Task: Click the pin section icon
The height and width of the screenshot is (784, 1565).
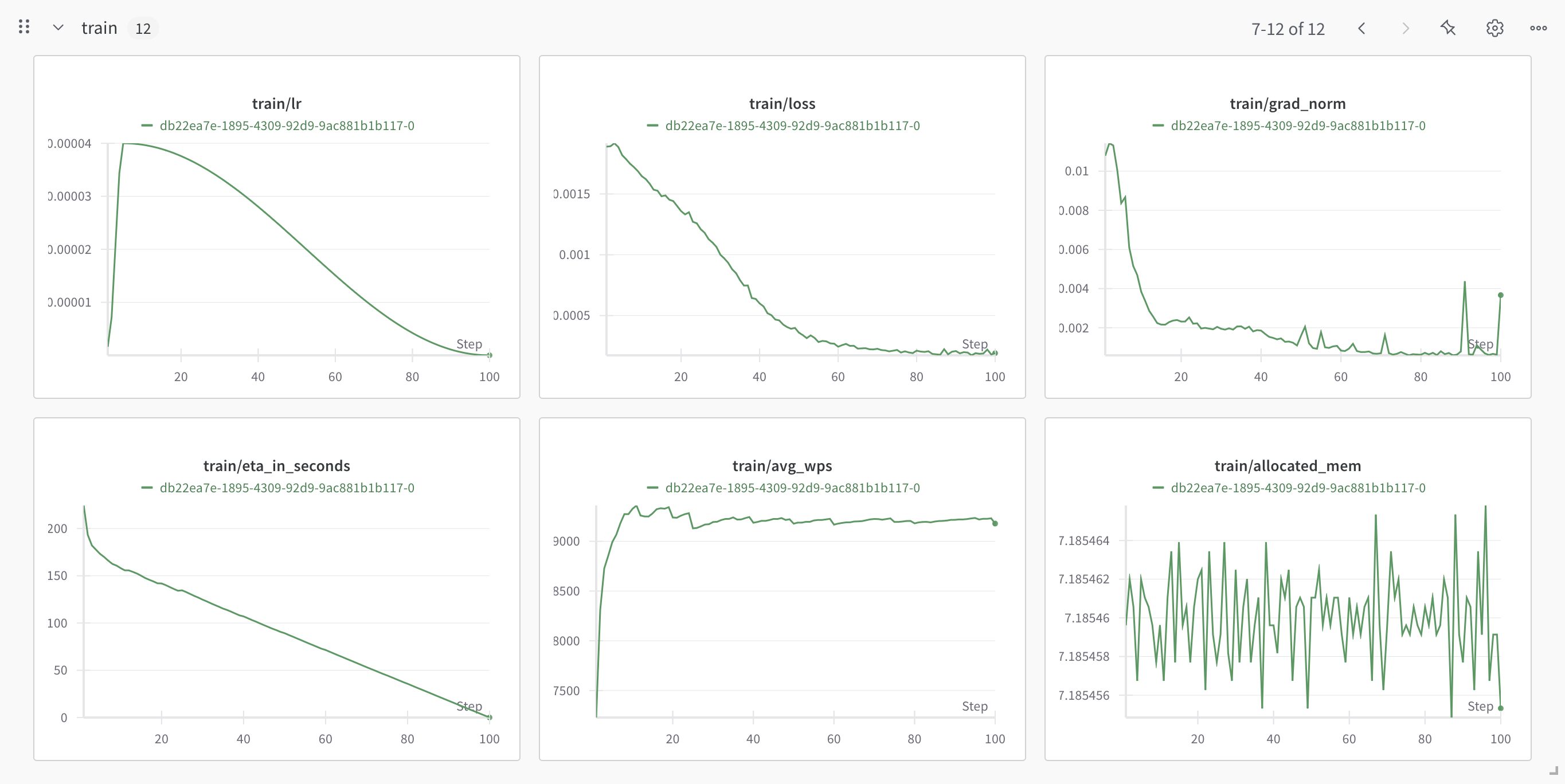Action: click(1449, 28)
